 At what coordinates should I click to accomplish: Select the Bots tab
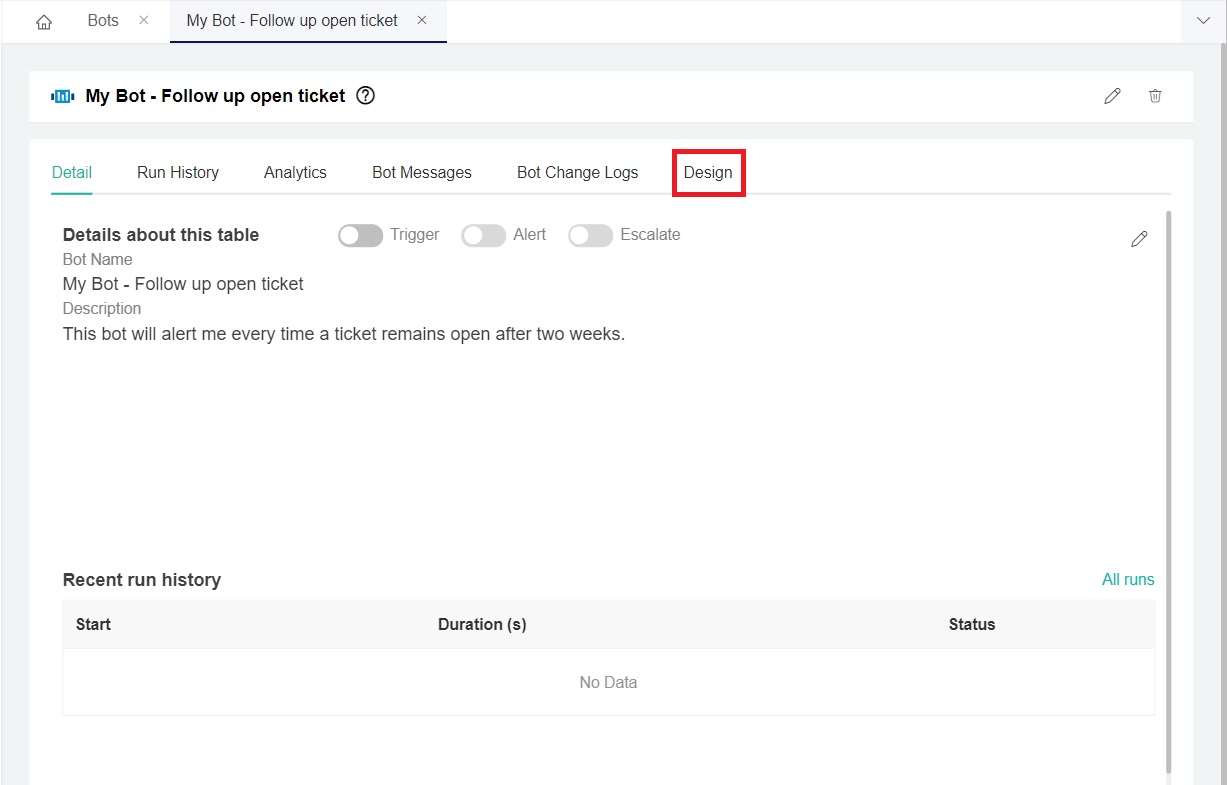(103, 20)
